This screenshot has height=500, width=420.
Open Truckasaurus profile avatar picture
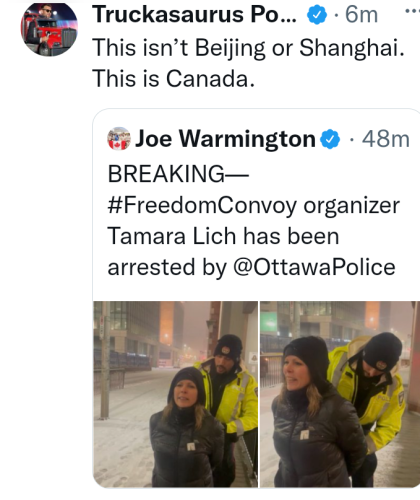pos(49,29)
